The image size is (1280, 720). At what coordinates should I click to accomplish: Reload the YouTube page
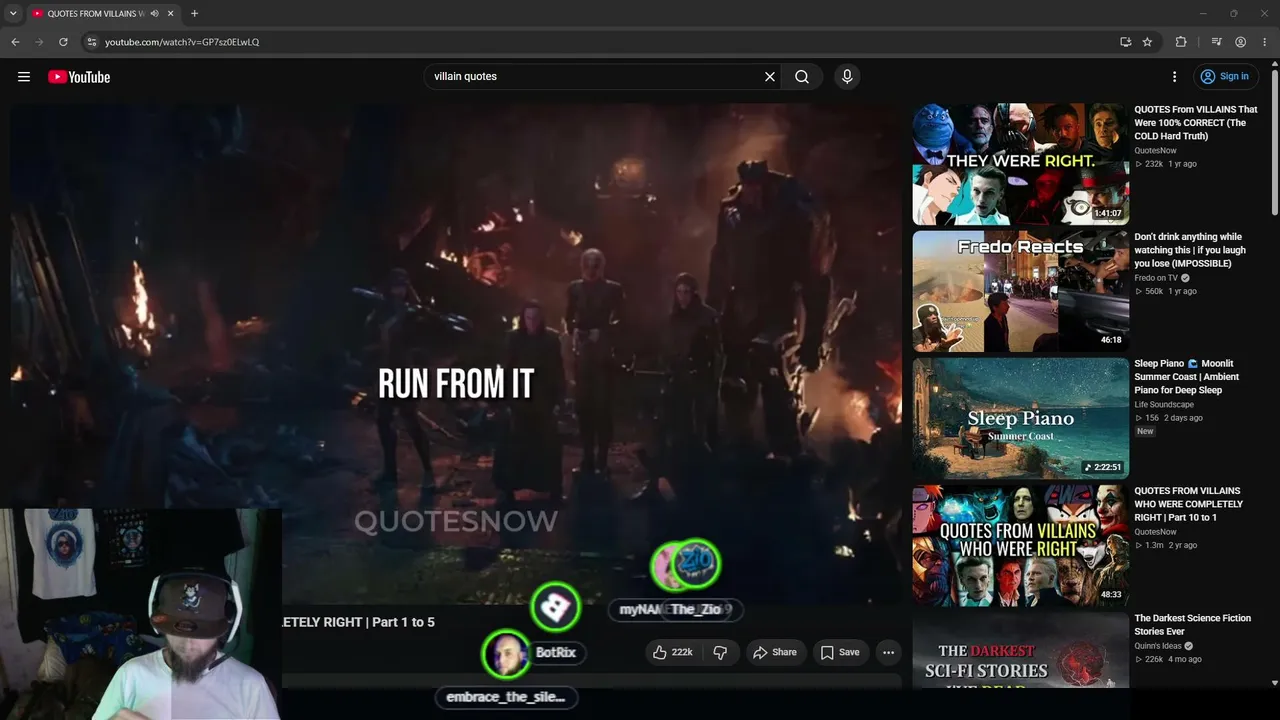[63, 42]
